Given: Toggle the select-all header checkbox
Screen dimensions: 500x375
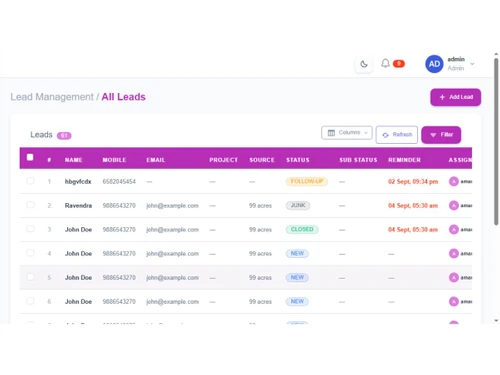Looking at the screenshot, I should 30,157.
